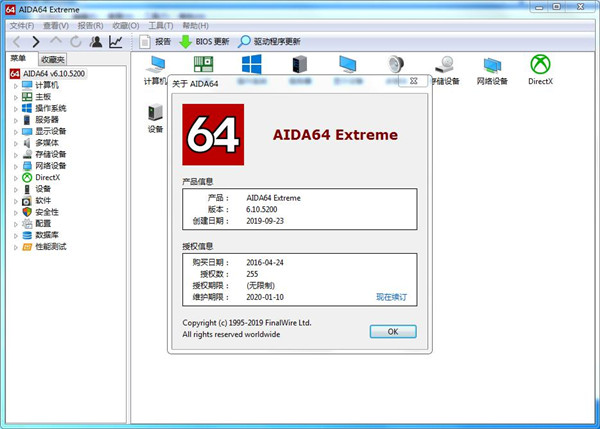Image resolution: width=600 pixels, height=429 pixels.
Task: Click the BIOS 更新 green arrow button
Action: pyautogui.click(x=204, y=42)
